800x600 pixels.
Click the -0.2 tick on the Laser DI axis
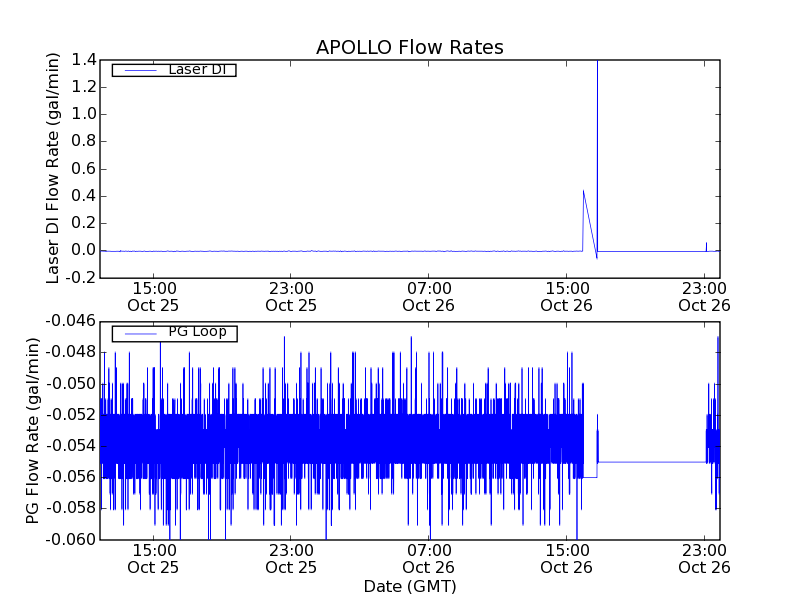[x=81, y=278]
